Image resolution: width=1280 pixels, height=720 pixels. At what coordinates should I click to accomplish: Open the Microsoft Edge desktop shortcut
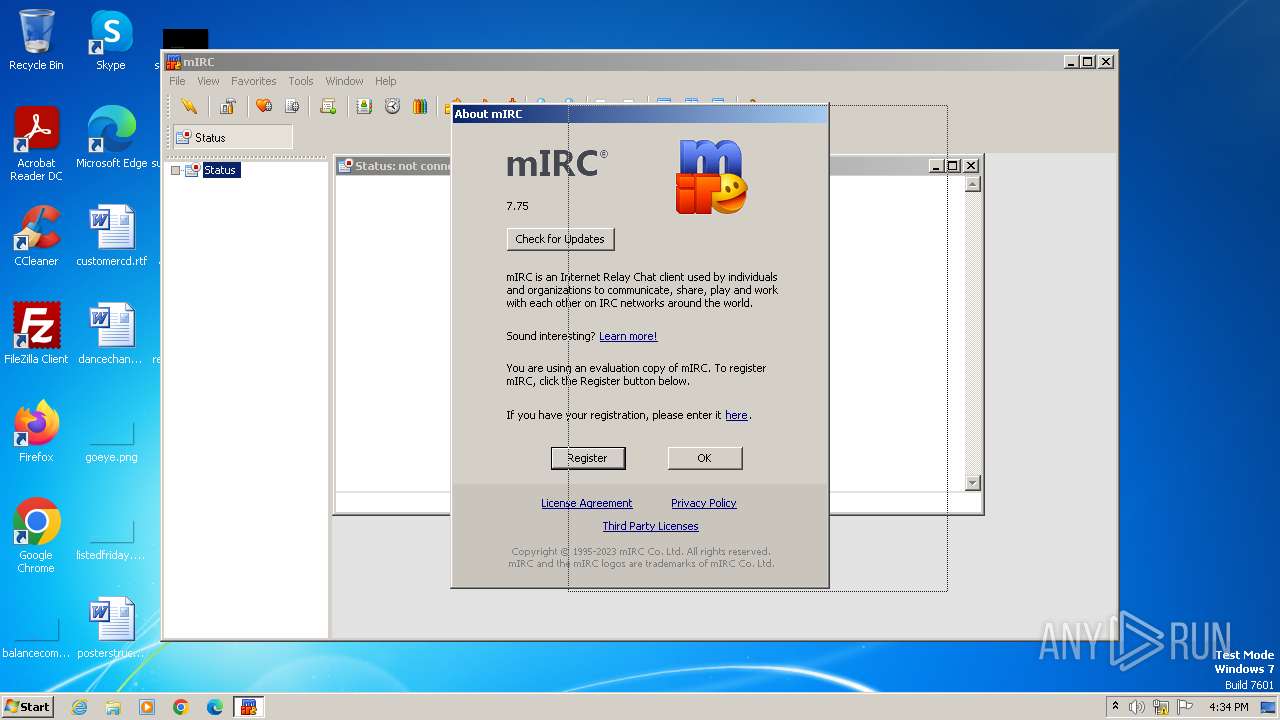tap(111, 138)
